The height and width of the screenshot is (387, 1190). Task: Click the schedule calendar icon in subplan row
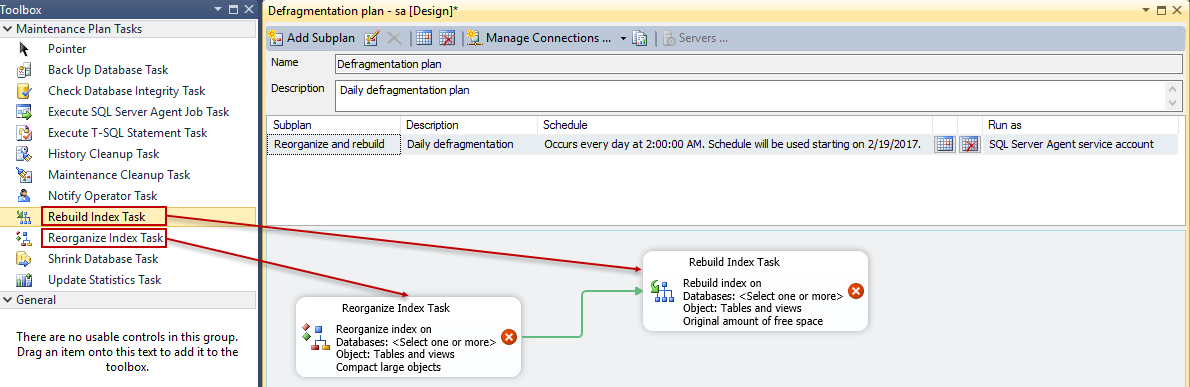point(944,144)
